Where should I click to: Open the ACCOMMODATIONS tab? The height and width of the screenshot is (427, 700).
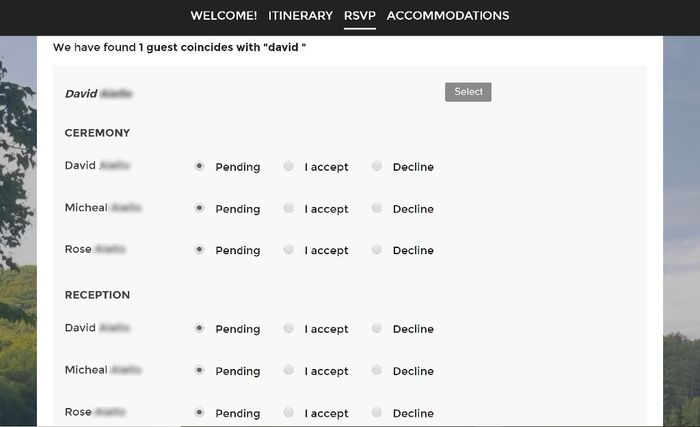point(447,15)
